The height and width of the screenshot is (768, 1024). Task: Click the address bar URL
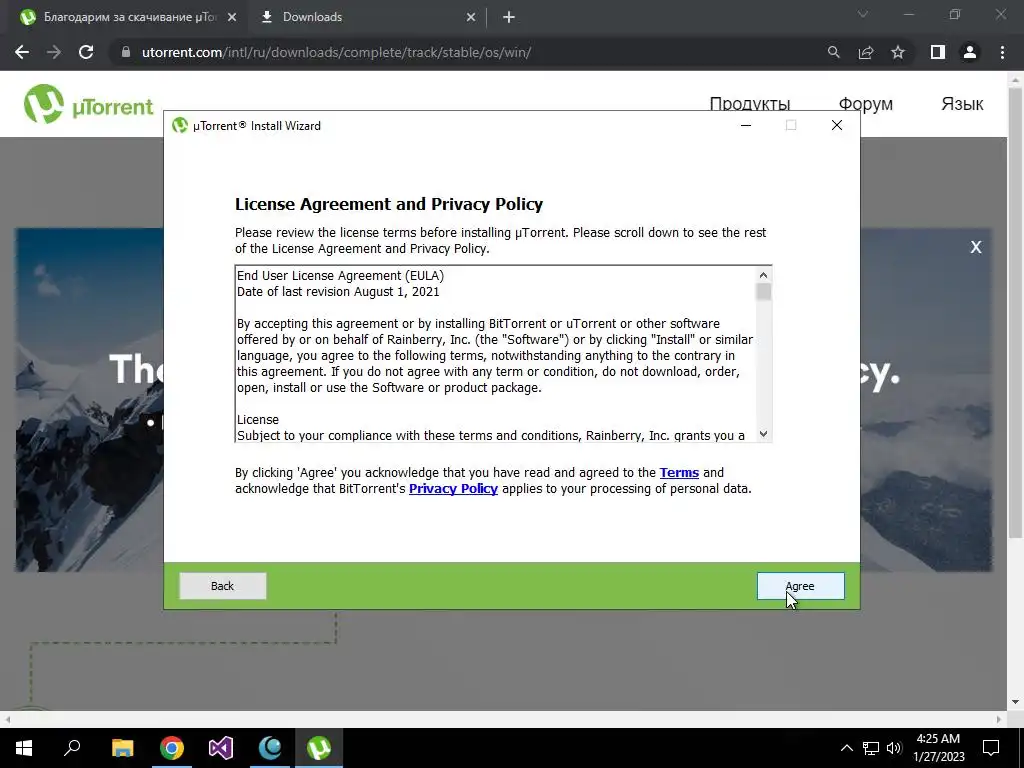[x=336, y=52]
